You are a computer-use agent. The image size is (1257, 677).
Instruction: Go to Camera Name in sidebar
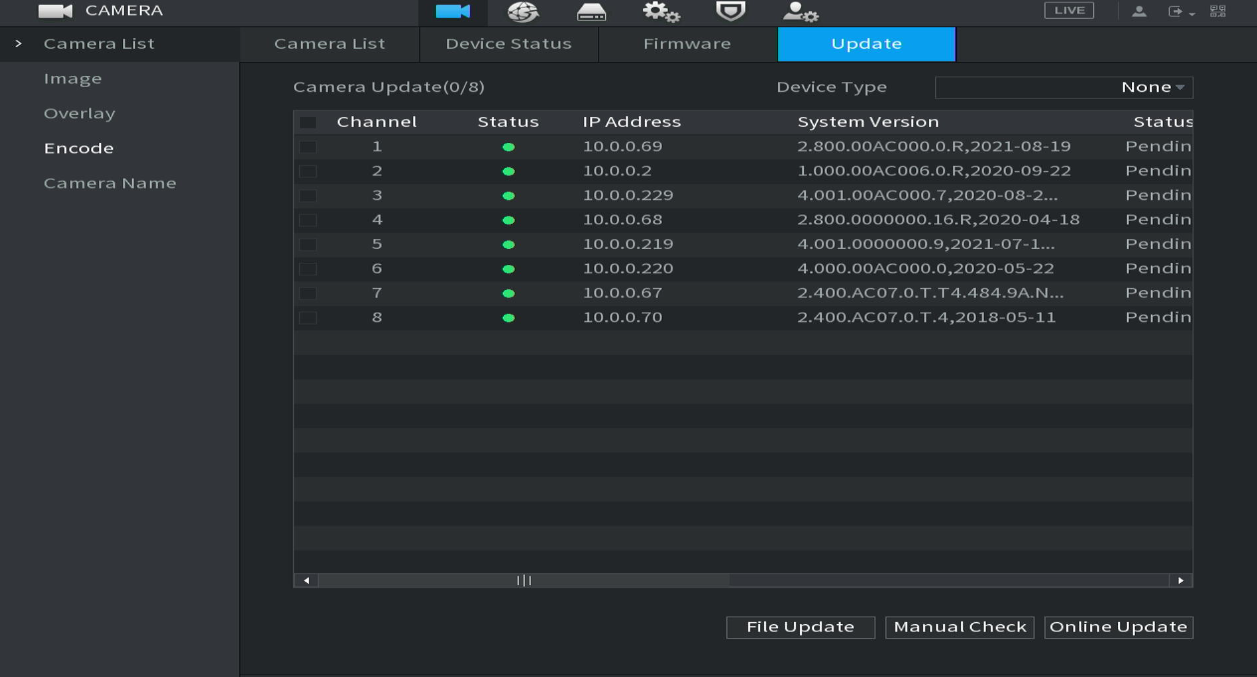point(110,183)
